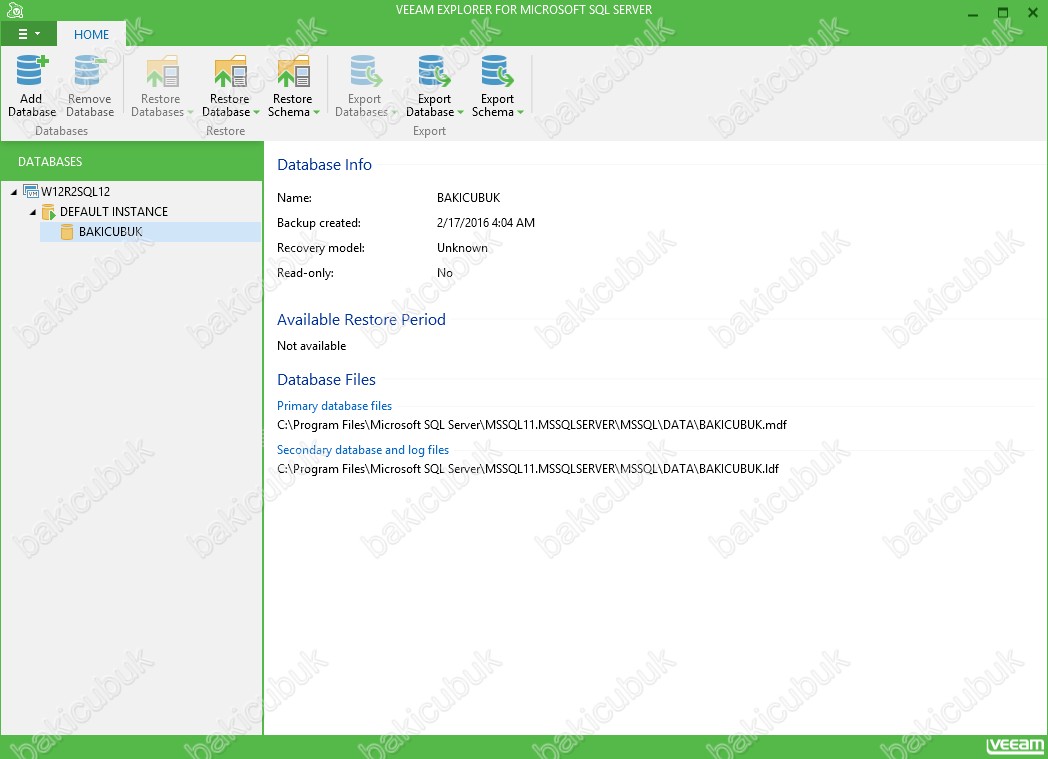Screen dimensions: 1048x759
Task: Click the Databases ribbon group label
Action: click(61, 131)
